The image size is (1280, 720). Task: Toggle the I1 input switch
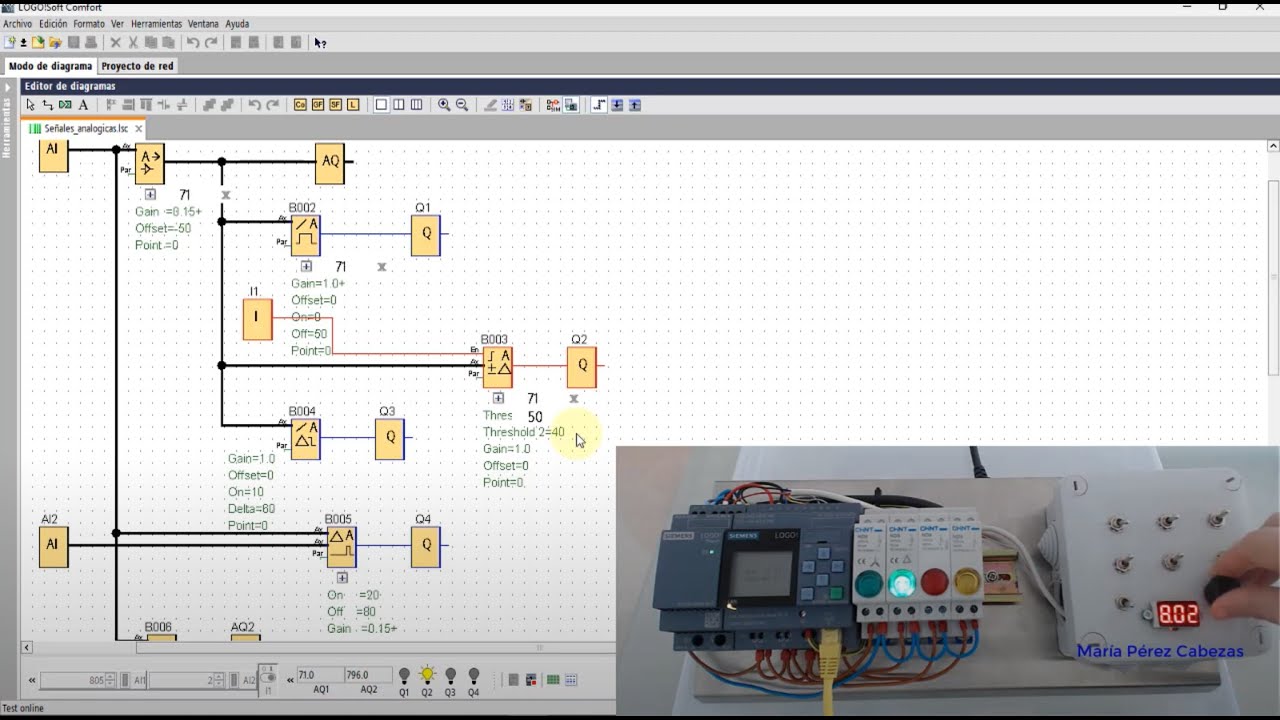point(268,680)
